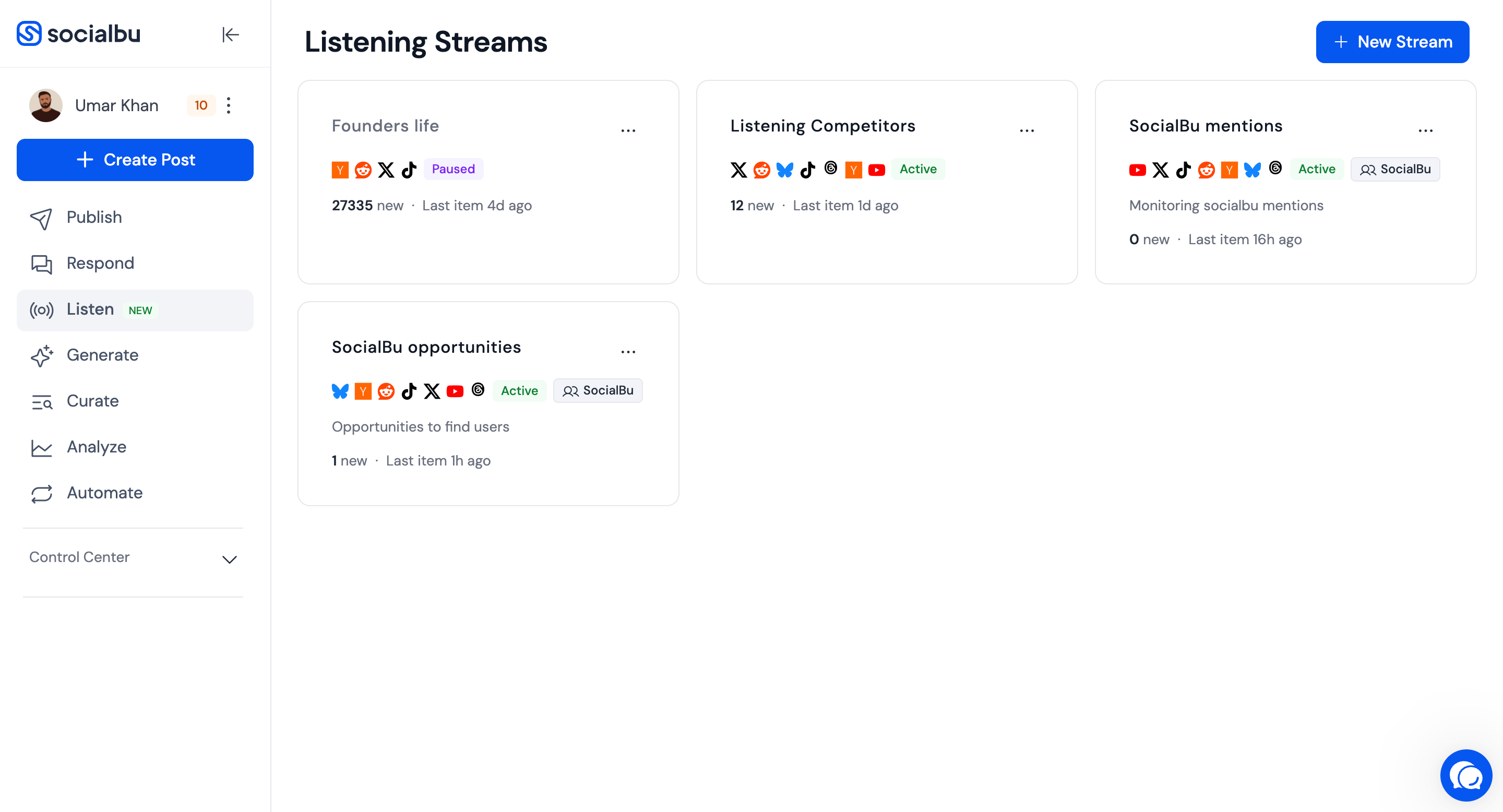Click X icon in SocialBu opportunities card
This screenshot has width=1503, height=812.
point(432,391)
